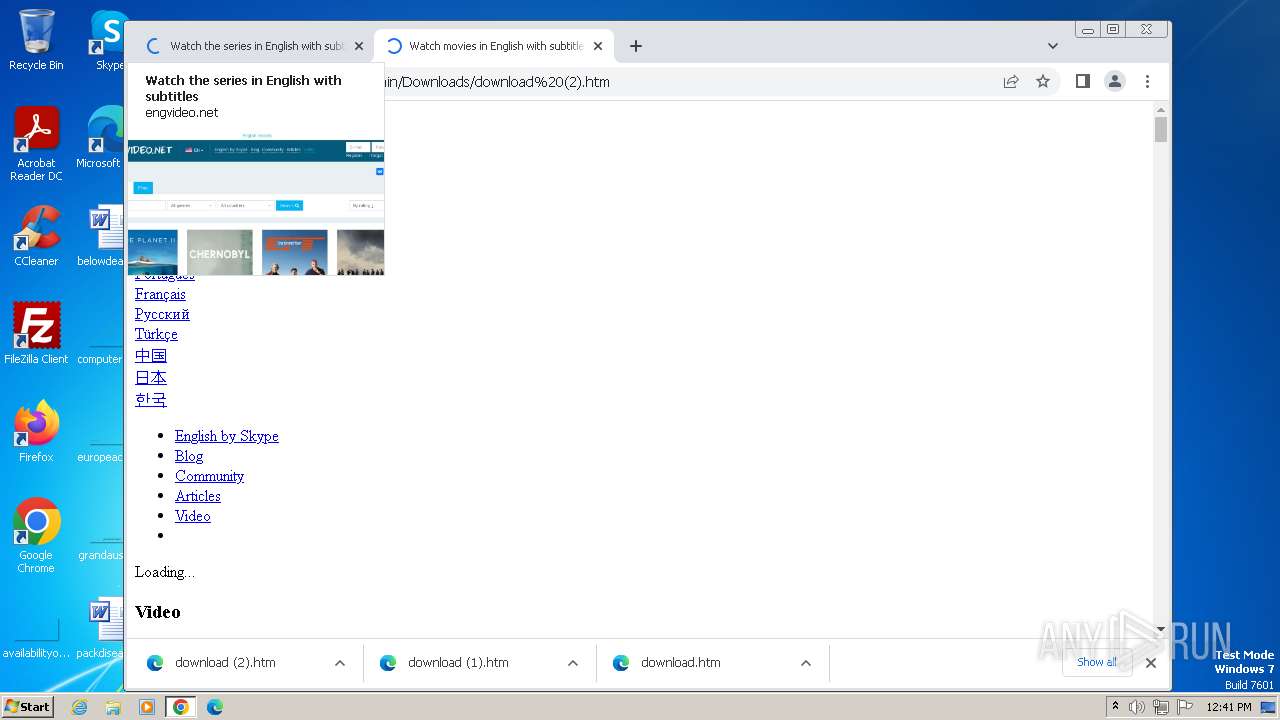Screen dimensions: 1280x720
Task: Expand options for download (1).htm
Action: (x=573, y=663)
